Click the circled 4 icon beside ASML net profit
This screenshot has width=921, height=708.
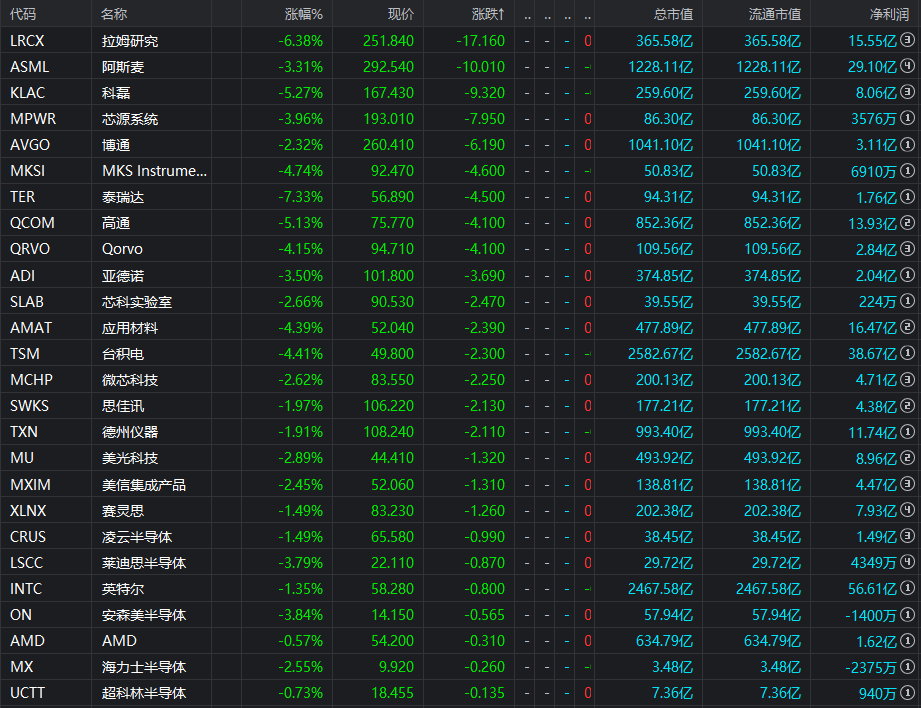tap(907, 67)
